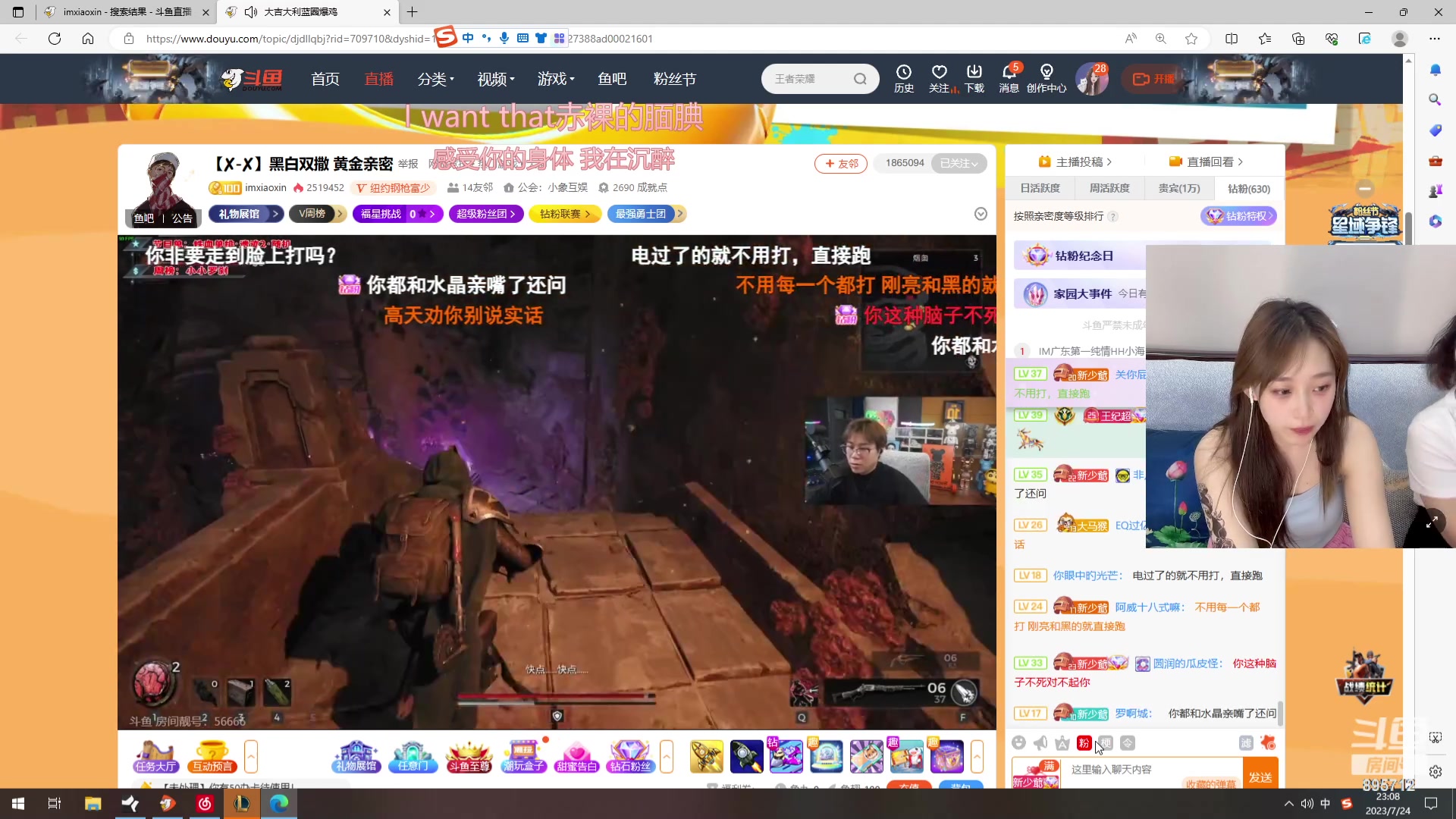
Task: Click the horn broadcast icon above chat input
Action: click(x=1040, y=743)
